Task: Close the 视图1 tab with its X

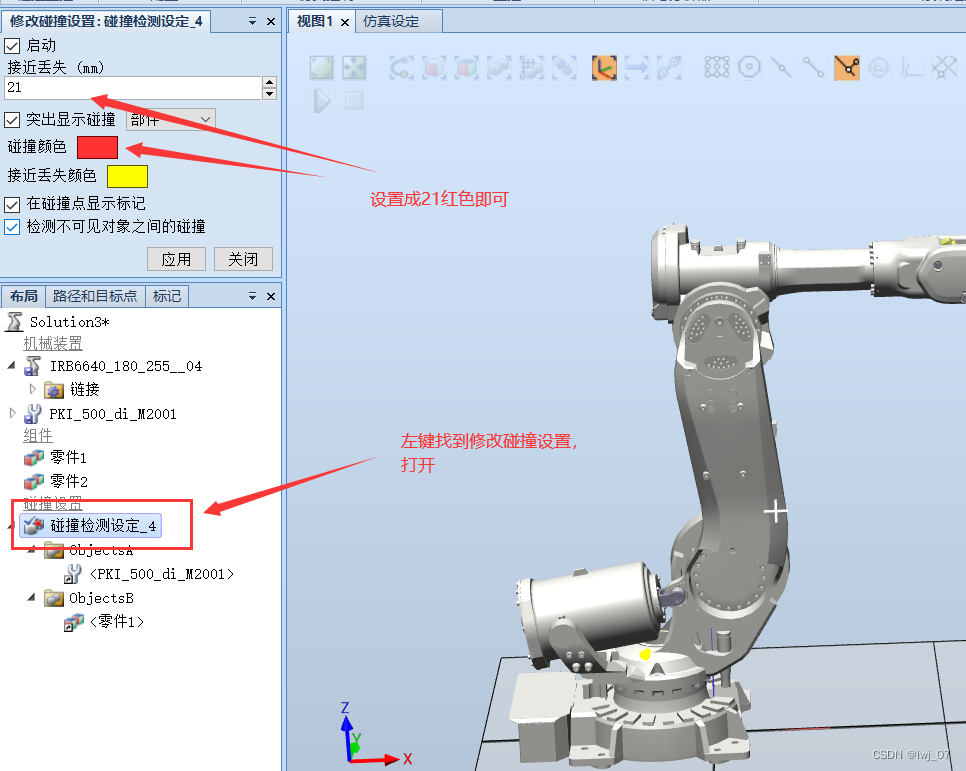Action: tap(345, 22)
